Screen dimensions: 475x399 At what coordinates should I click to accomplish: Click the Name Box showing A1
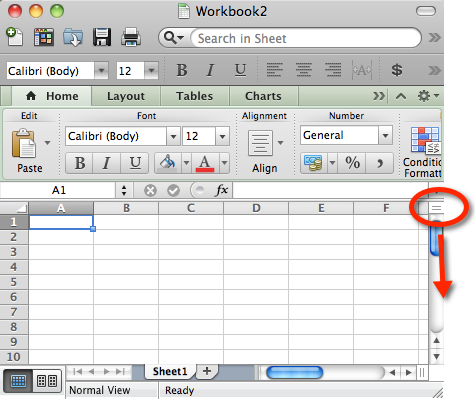[58, 190]
